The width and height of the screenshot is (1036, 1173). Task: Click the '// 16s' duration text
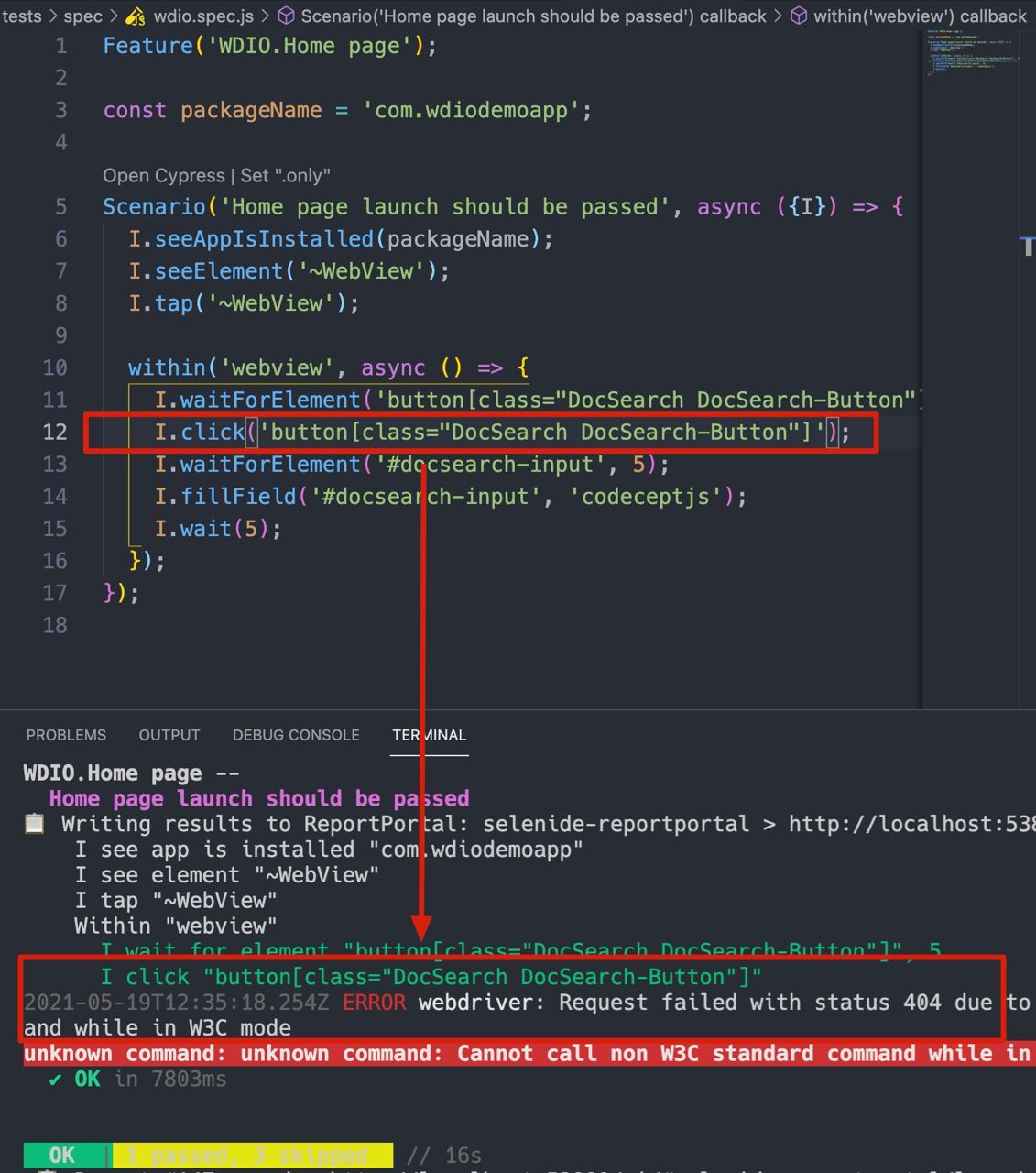tap(443, 1155)
